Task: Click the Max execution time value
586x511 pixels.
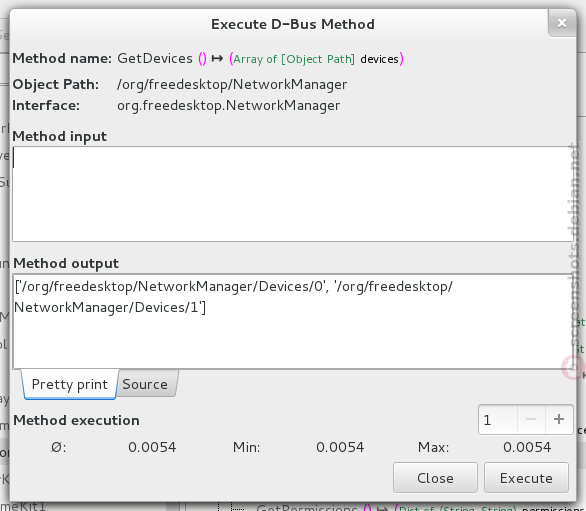Action: point(527,447)
